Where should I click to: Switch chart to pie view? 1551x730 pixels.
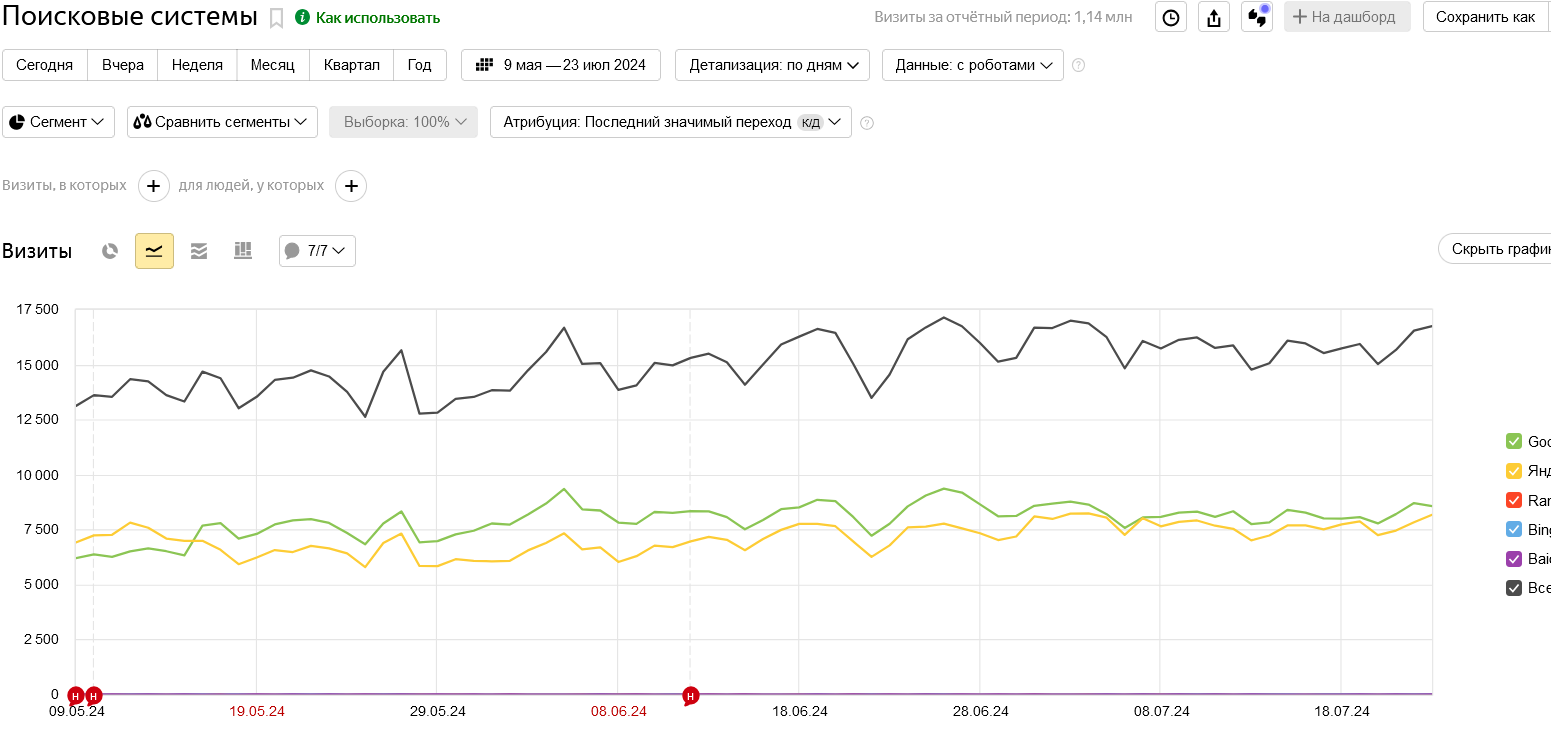(110, 251)
